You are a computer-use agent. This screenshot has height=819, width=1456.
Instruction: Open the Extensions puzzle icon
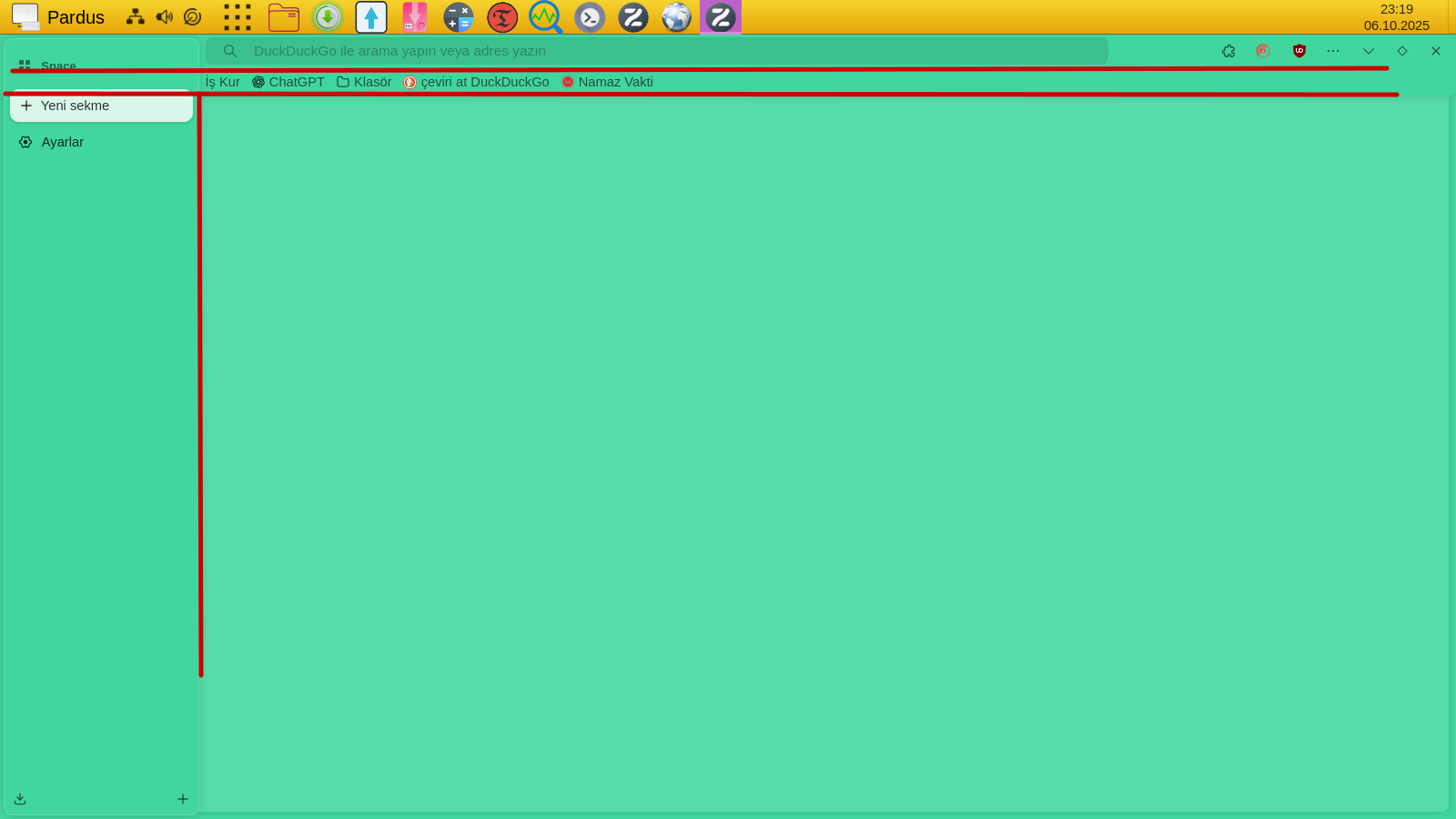(x=1228, y=51)
